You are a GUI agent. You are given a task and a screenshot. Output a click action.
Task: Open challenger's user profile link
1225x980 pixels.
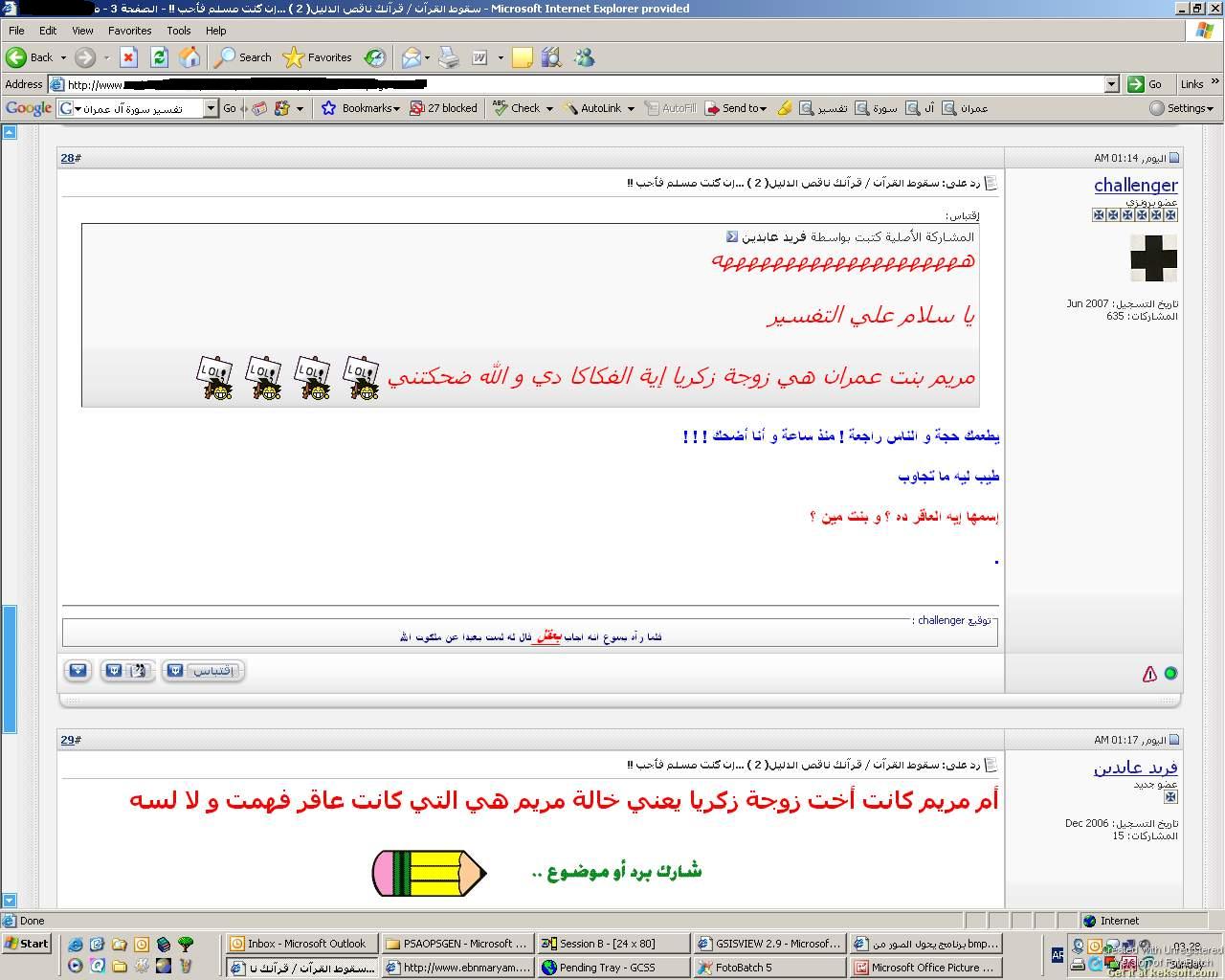tap(1135, 185)
